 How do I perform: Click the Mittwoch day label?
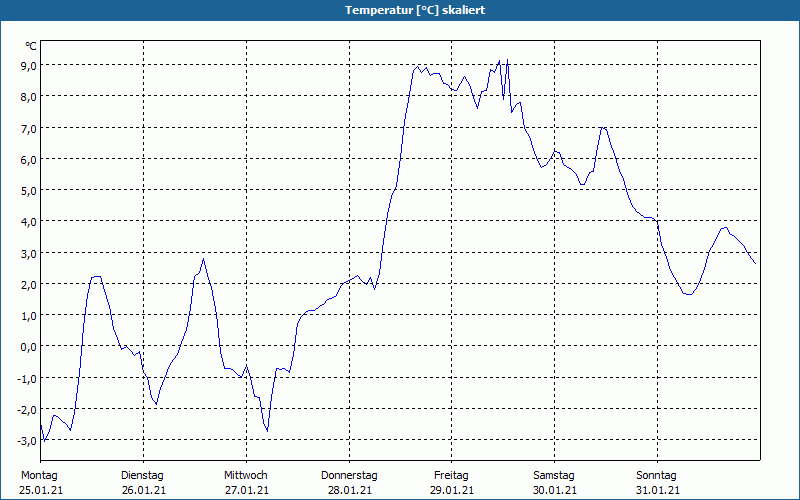[245, 476]
